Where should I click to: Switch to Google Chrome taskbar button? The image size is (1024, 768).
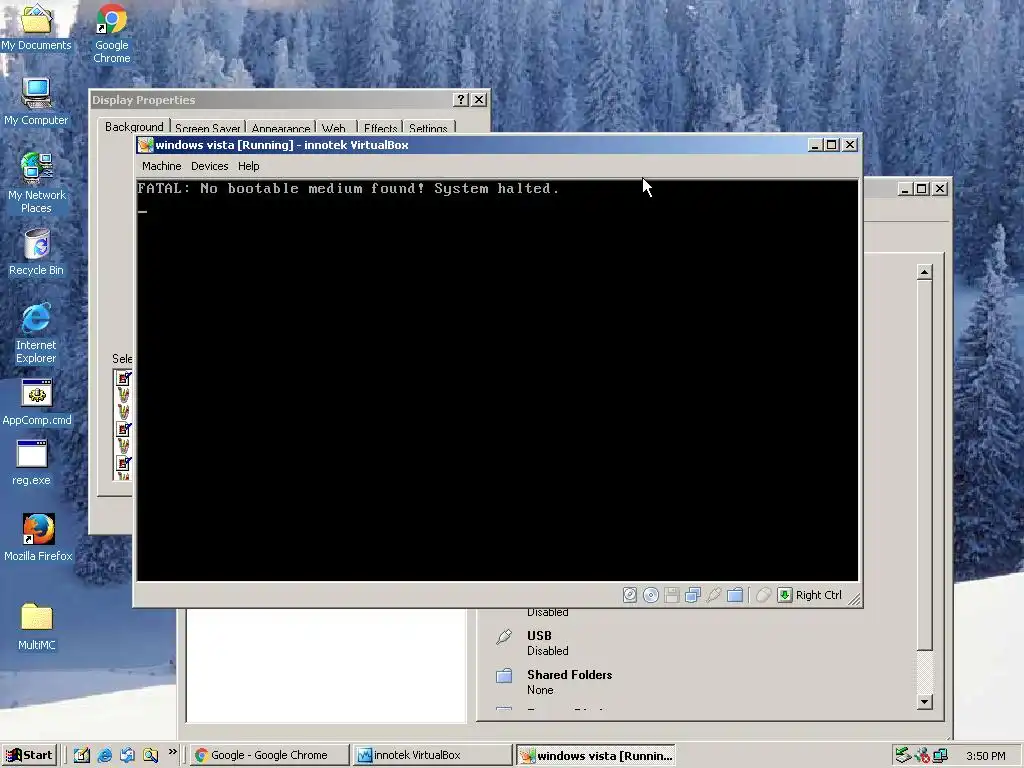click(269, 755)
